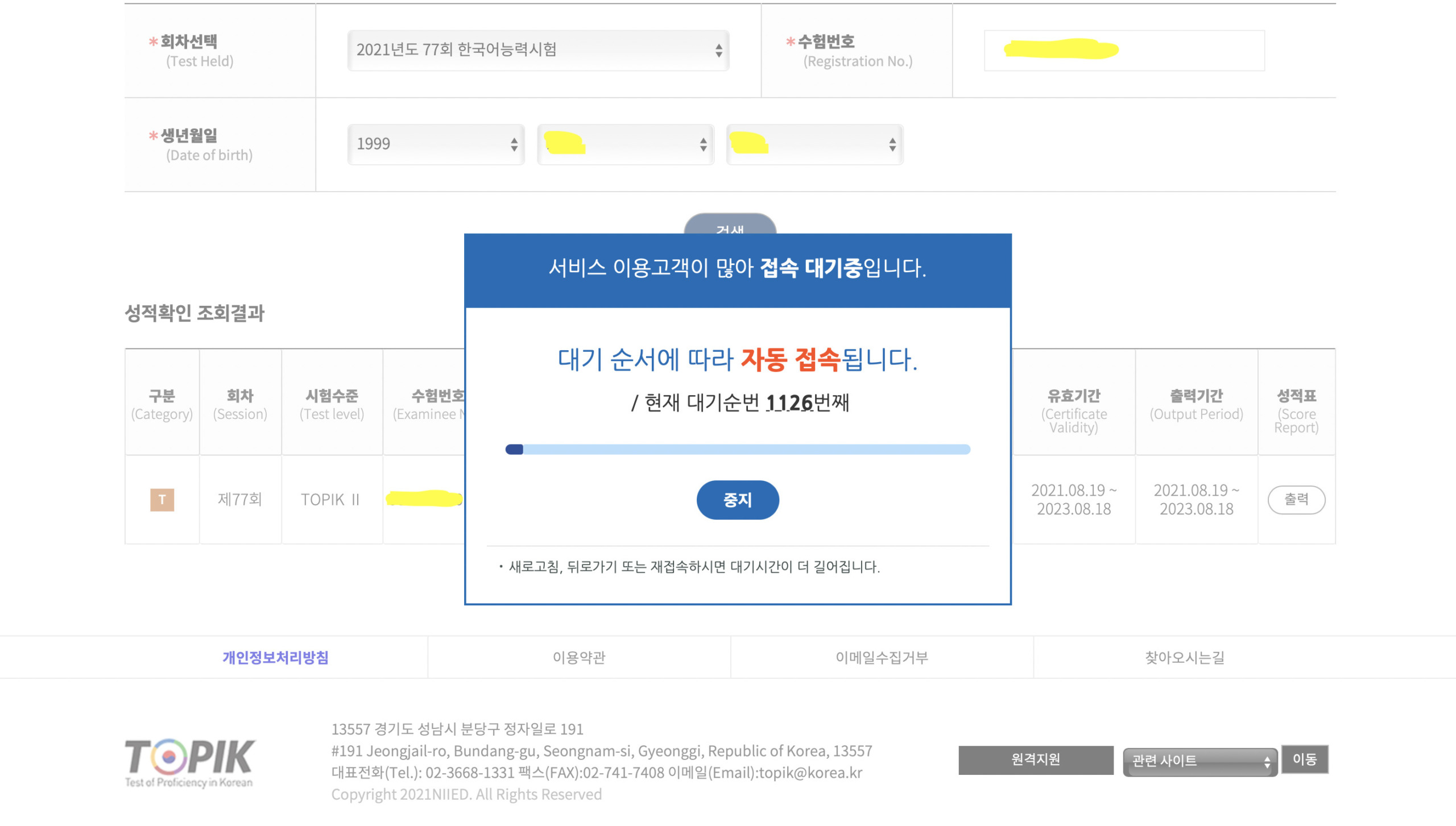1456x826 pixels.
Task: Click the 현재 대기순번 1126번째 text
Action: [x=740, y=403]
